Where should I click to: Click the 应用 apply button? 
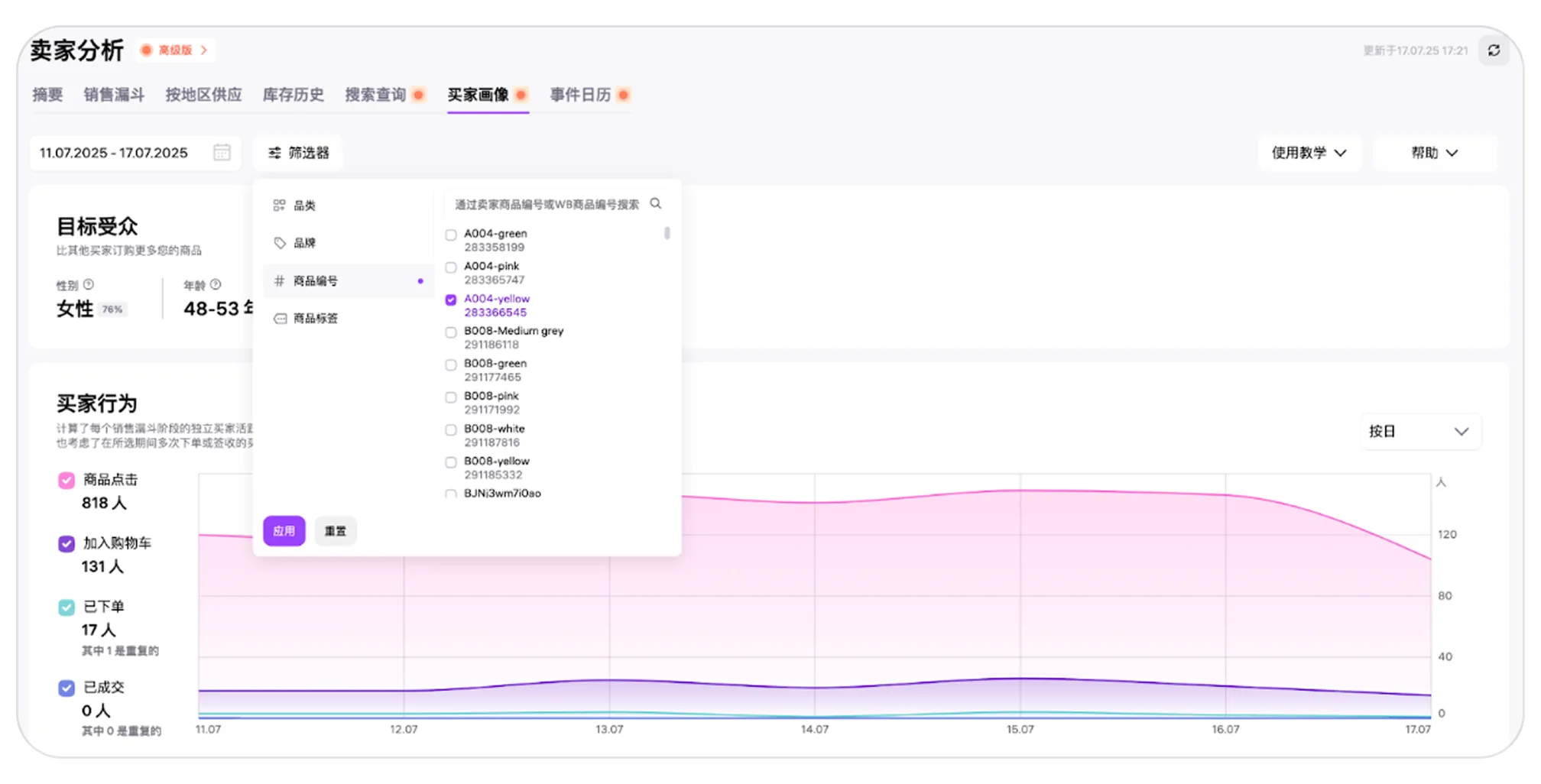284,531
